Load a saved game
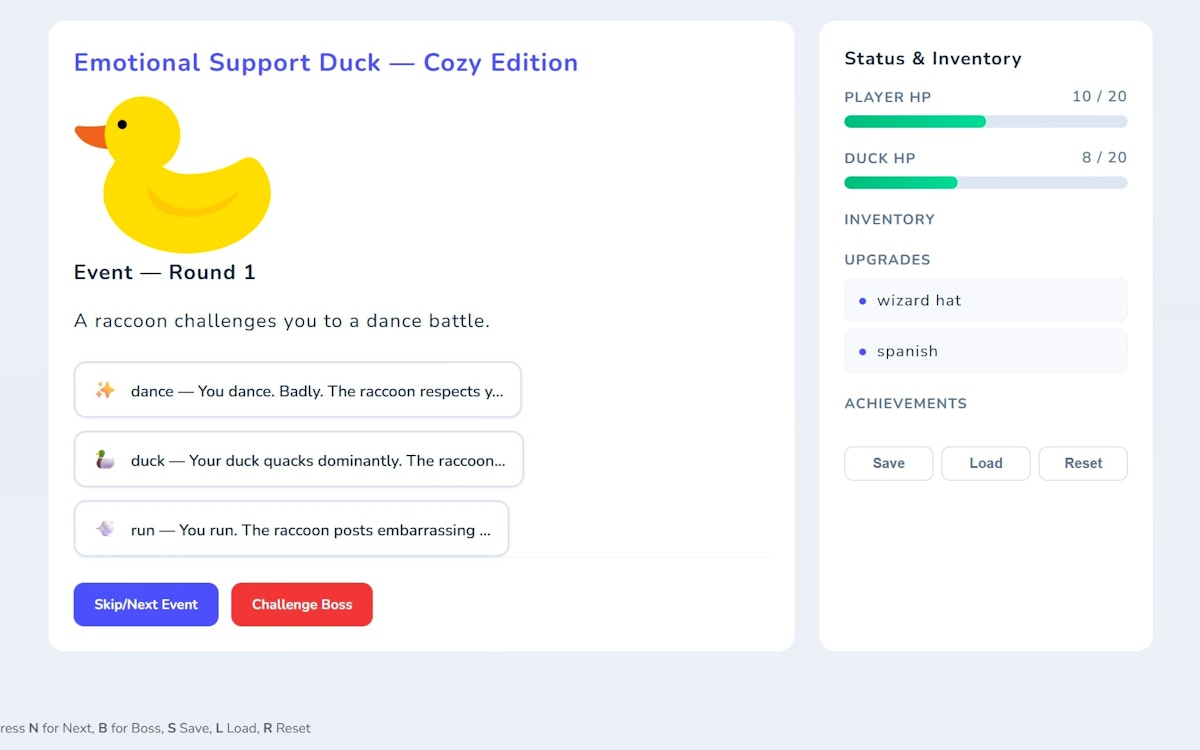The image size is (1200, 750). pyautogui.click(x=986, y=463)
